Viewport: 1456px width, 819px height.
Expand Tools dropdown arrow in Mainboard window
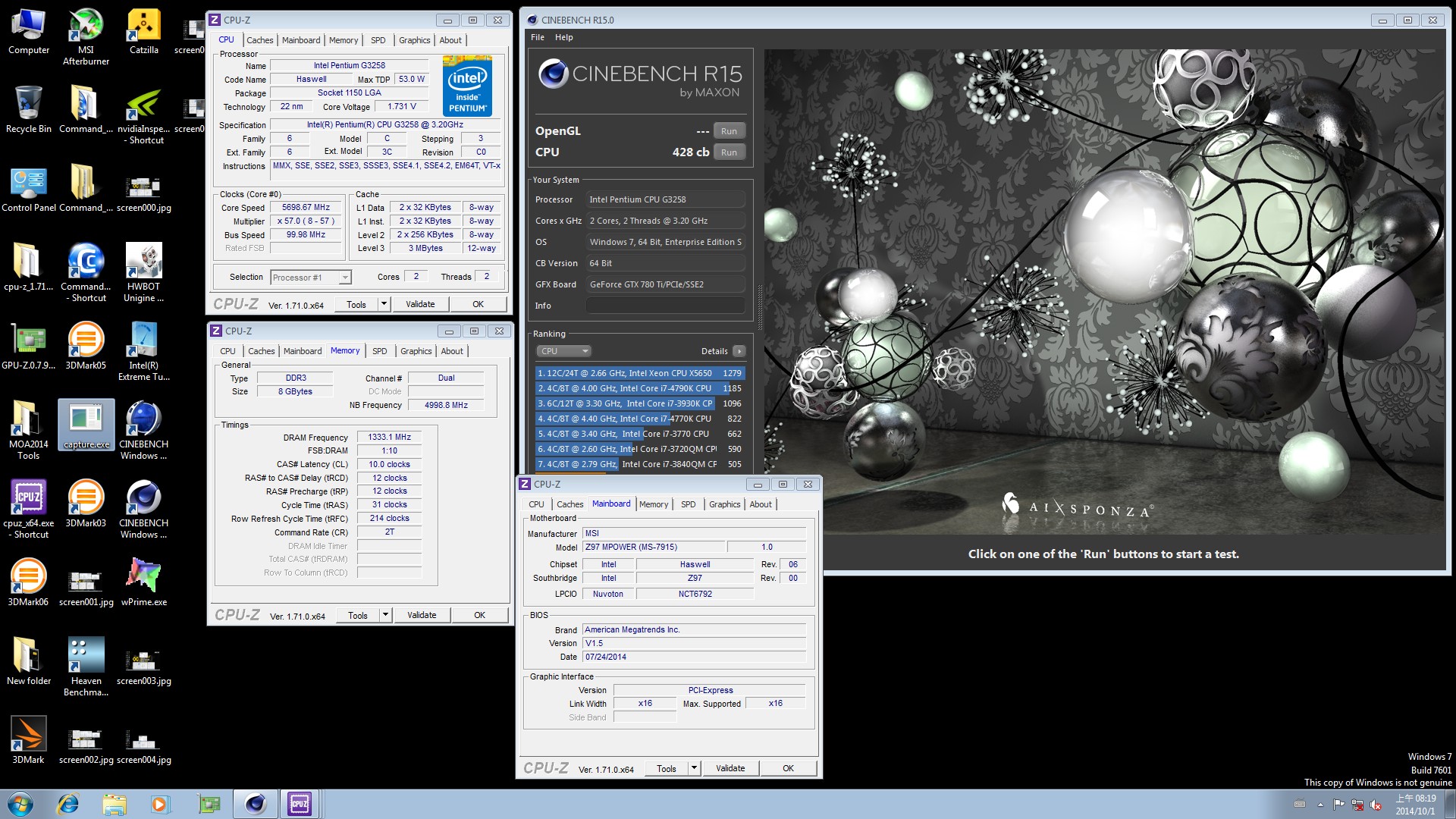(x=694, y=768)
